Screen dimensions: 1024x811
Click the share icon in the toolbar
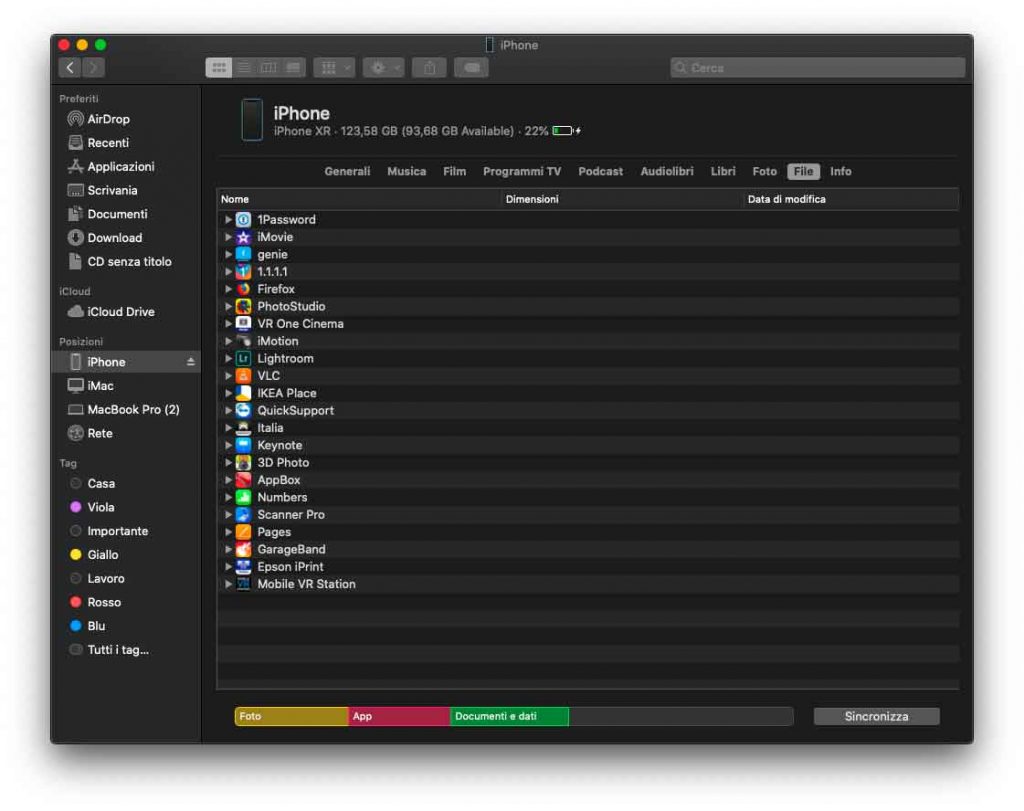(x=429, y=68)
